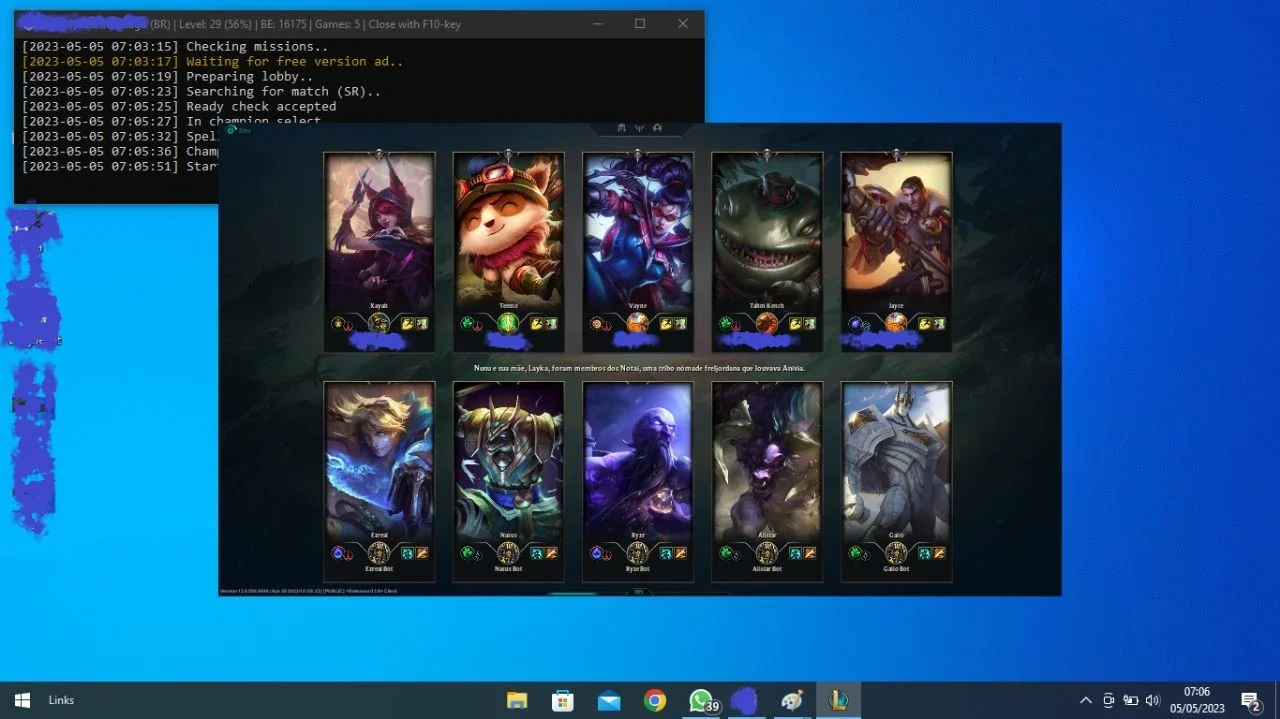Click Jayce's summoner spell icons
Screen dimensions: 1280x719
932,323
